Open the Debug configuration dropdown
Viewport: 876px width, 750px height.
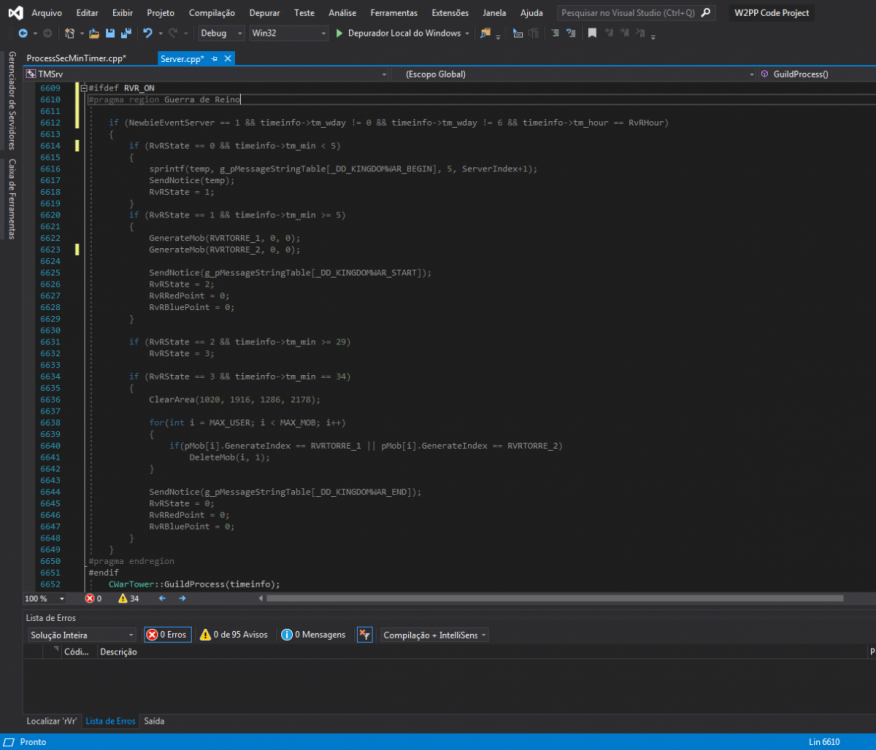(221, 34)
